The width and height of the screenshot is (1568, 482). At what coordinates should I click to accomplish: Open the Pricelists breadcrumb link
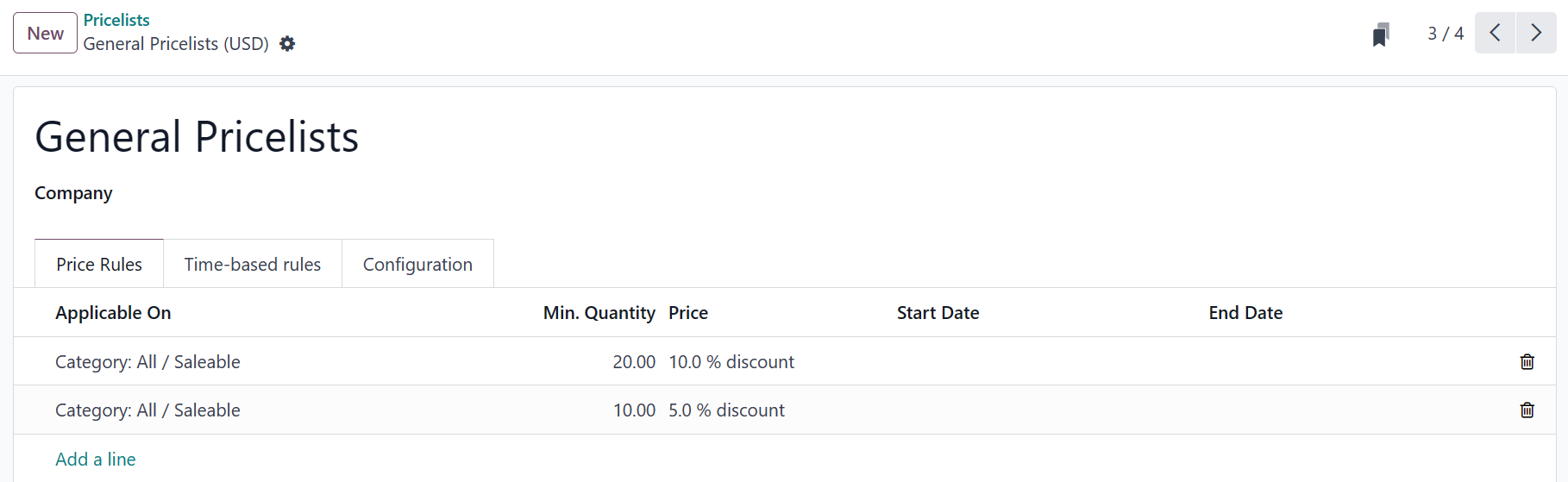pos(116,20)
